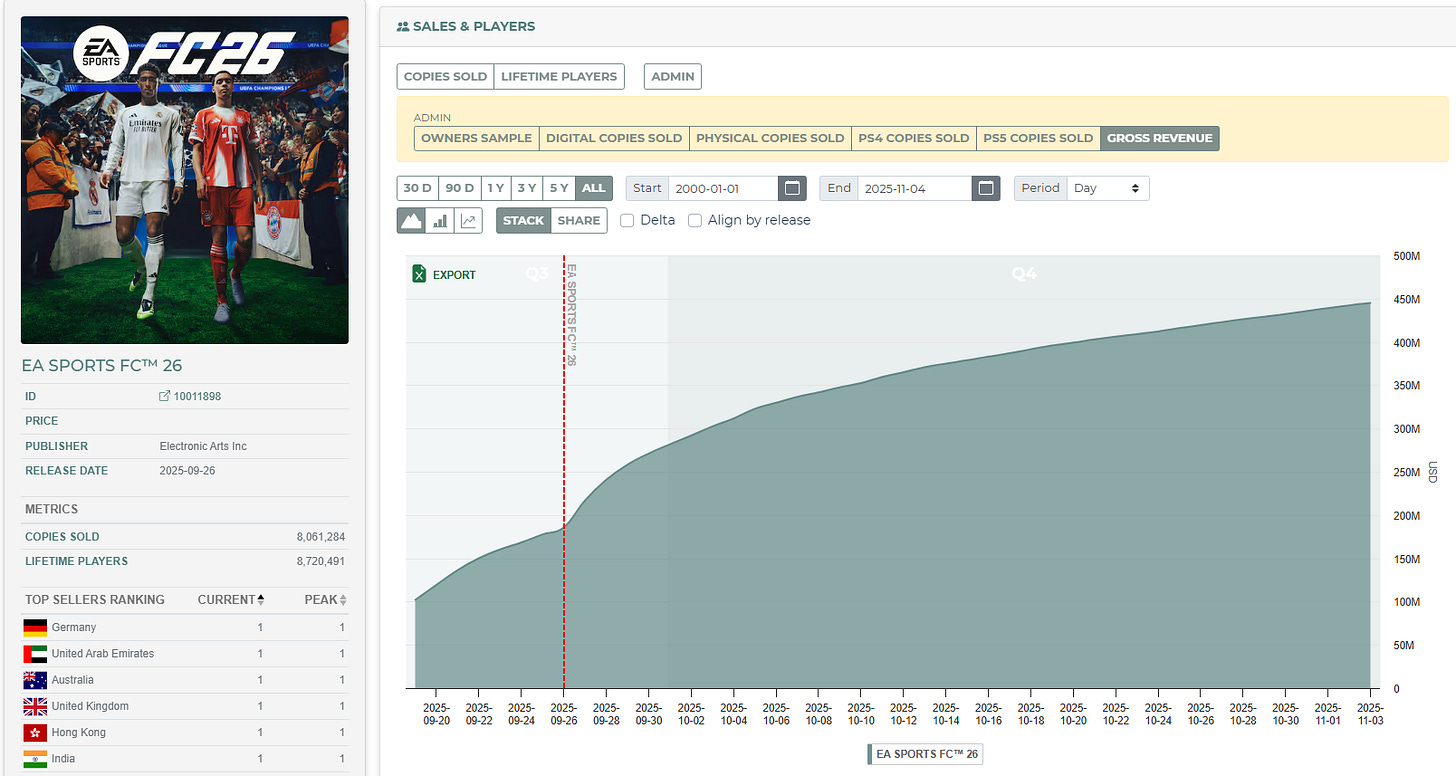Select the COPIES SOLD tab

(x=445, y=76)
